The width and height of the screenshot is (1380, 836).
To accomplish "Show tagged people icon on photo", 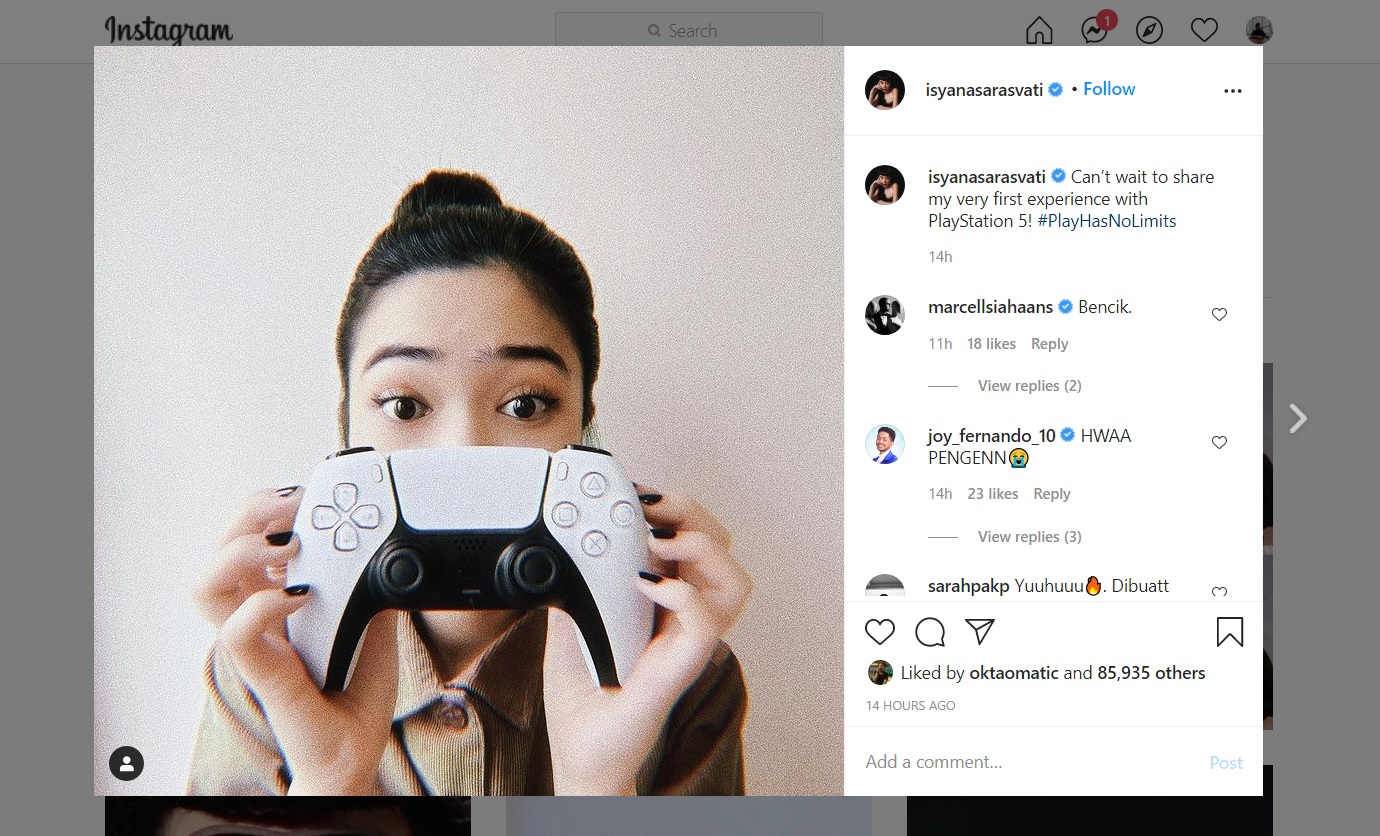I will [126, 764].
